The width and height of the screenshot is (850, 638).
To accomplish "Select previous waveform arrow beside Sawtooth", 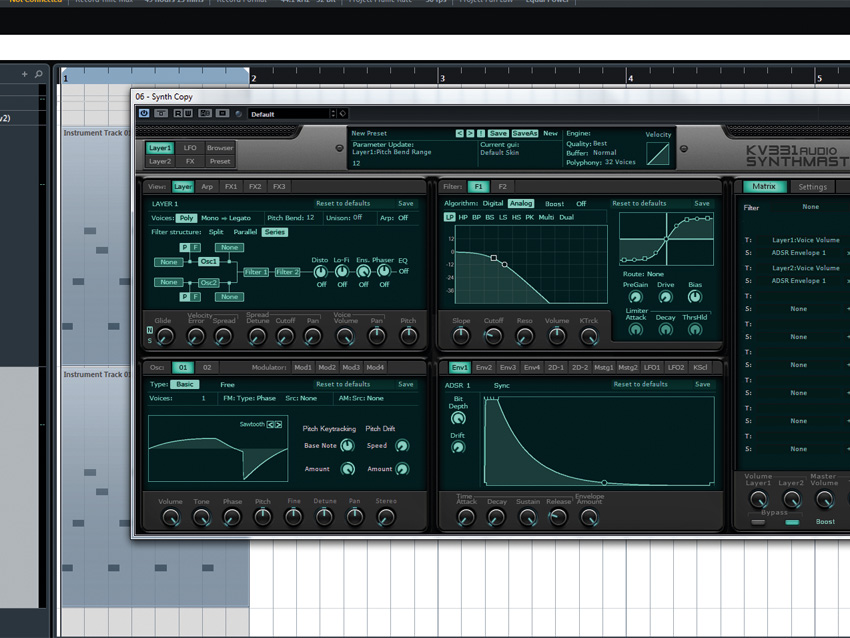I will coord(270,424).
